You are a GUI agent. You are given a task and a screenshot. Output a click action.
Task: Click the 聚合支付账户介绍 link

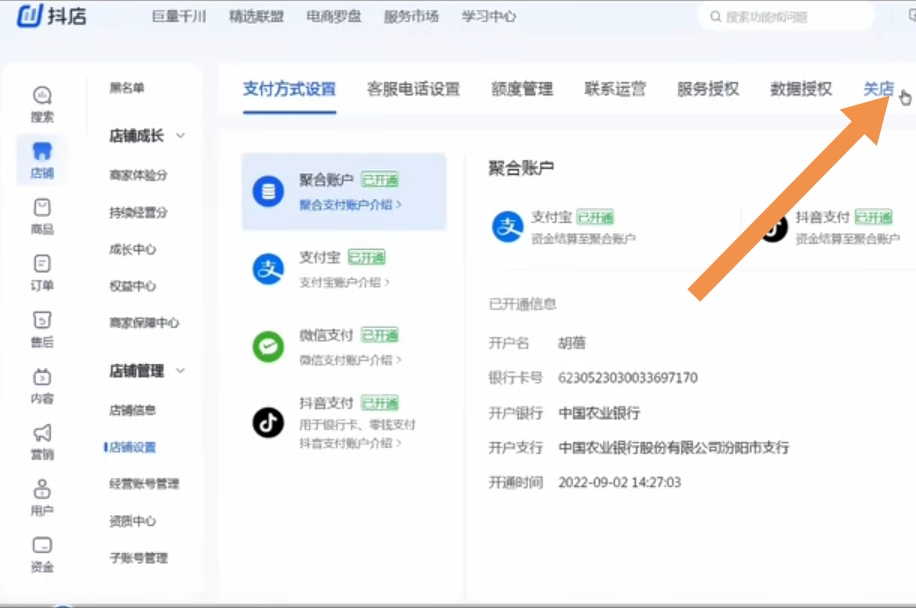click(350, 204)
